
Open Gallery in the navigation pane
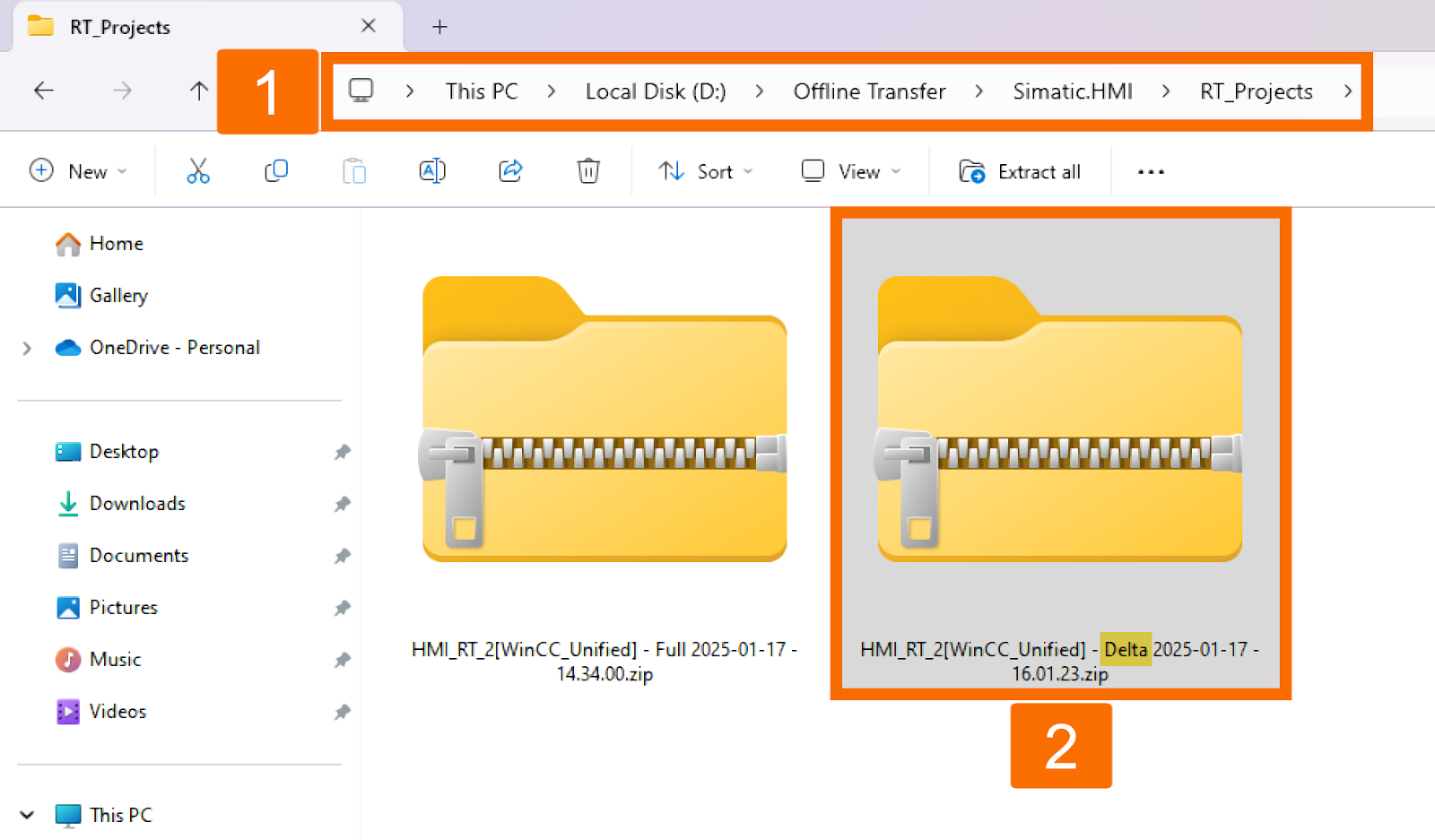(101, 296)
